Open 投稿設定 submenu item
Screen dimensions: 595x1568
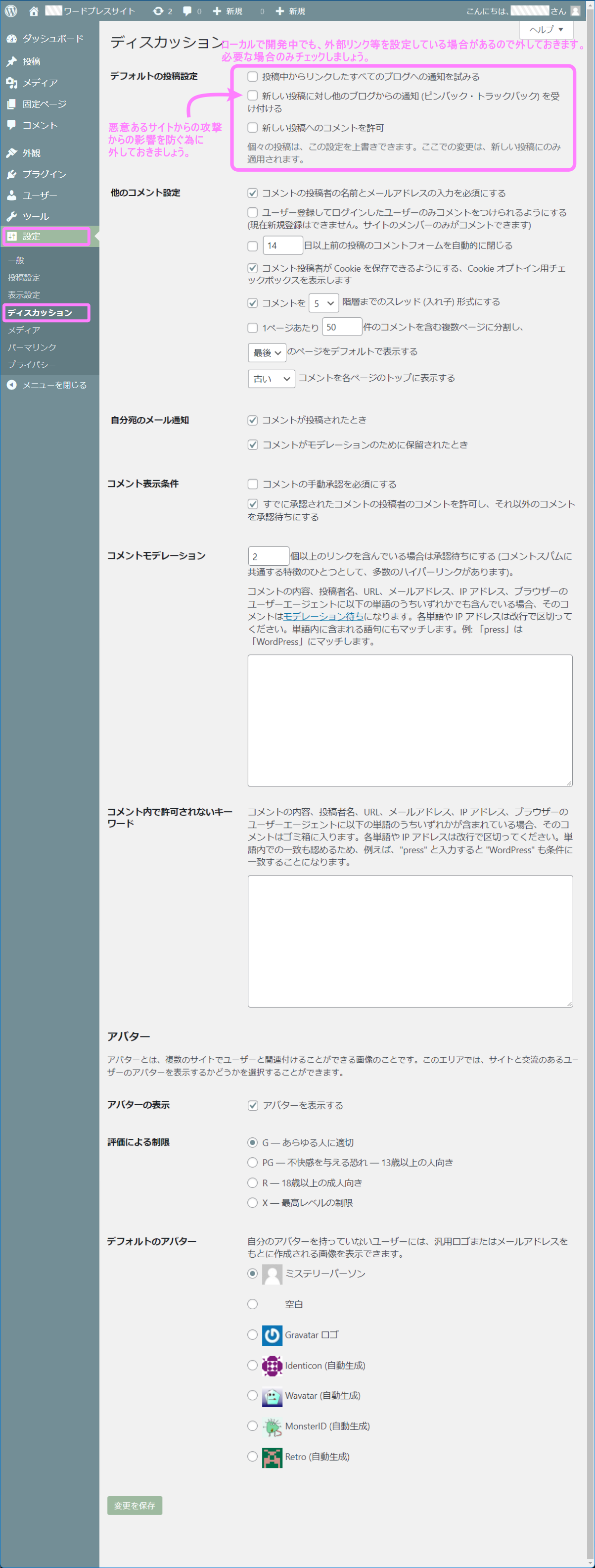pyautogui.click(x=24, y=278)
